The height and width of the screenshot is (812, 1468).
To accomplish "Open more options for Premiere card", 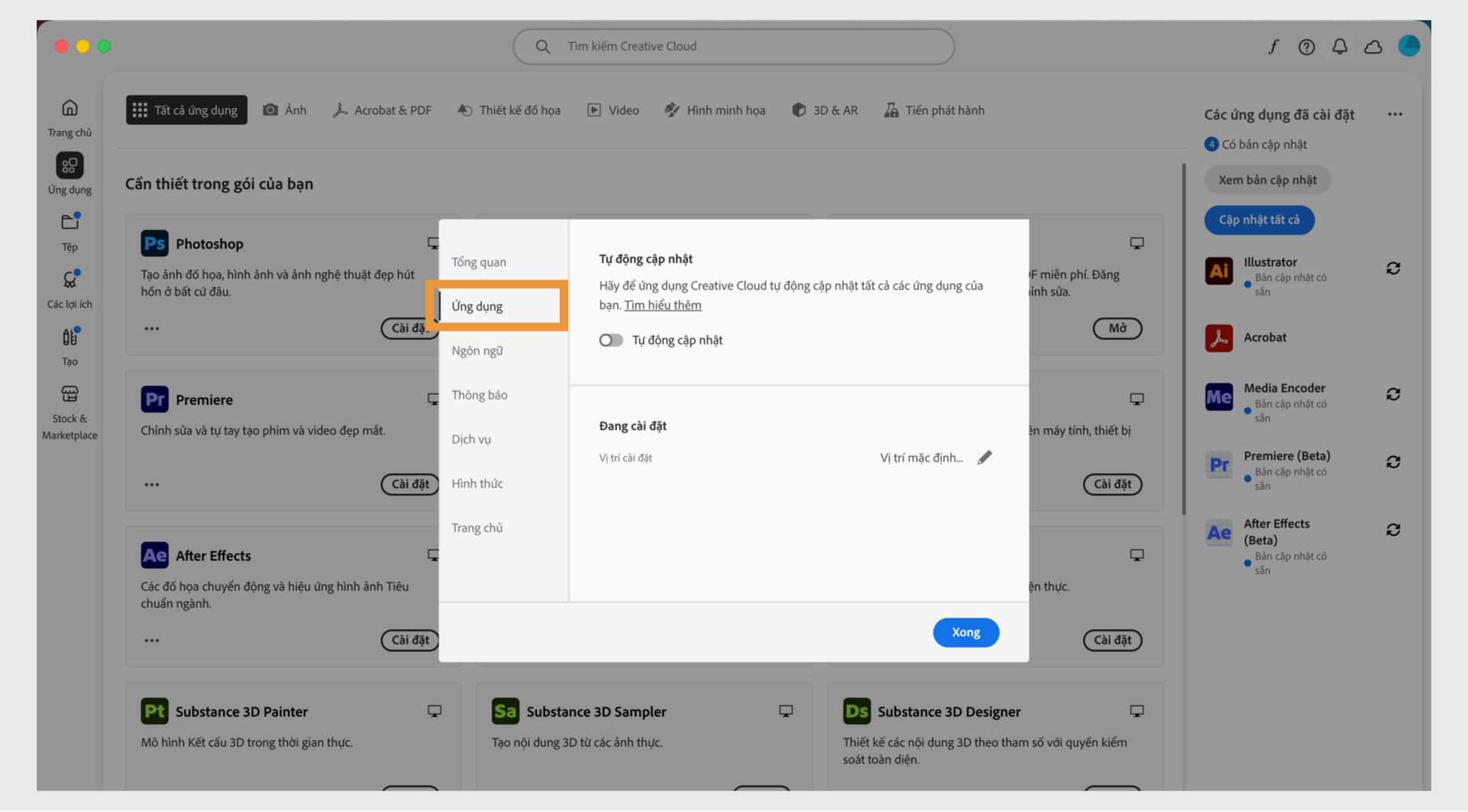I will coord(152,485).
